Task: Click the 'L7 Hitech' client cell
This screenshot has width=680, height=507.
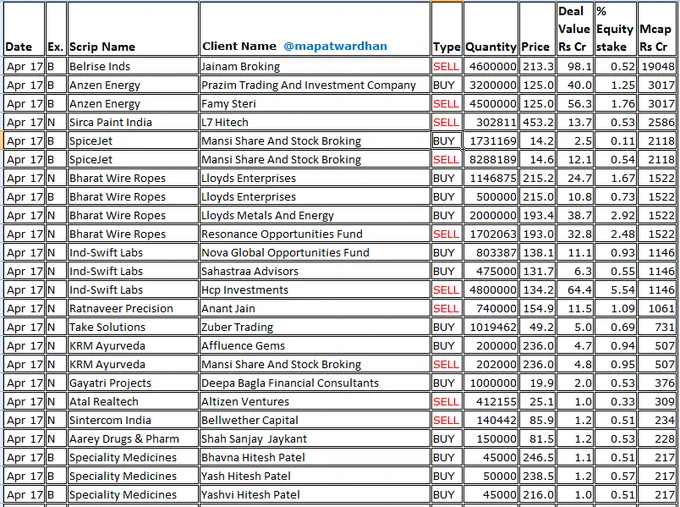Action: 315,122
